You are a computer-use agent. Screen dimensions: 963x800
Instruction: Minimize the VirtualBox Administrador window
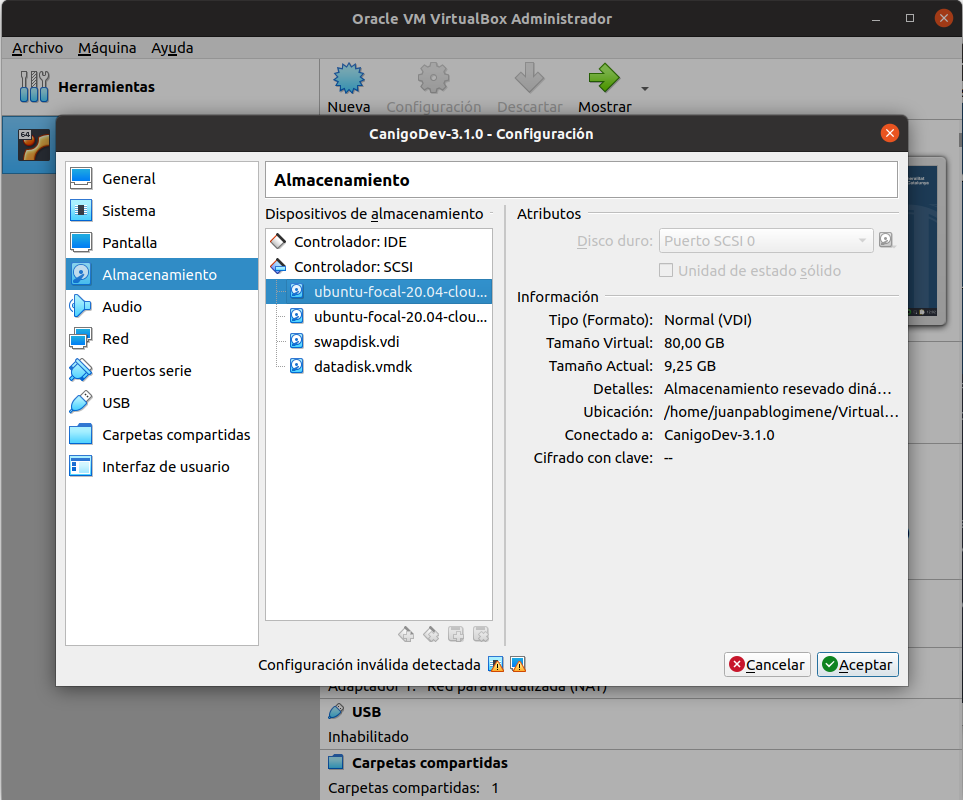click(x=876, y=18)
